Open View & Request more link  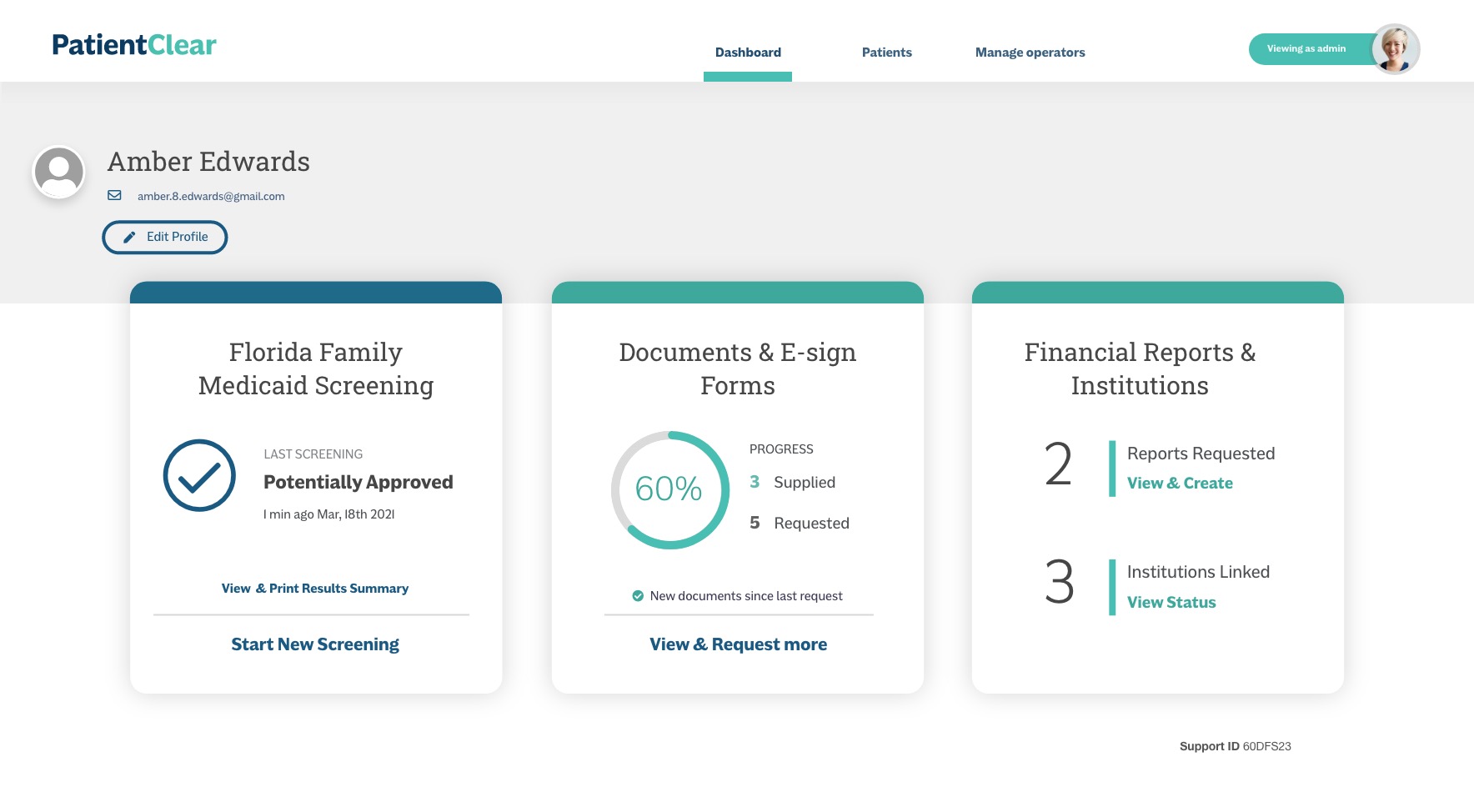click(739, 644)
